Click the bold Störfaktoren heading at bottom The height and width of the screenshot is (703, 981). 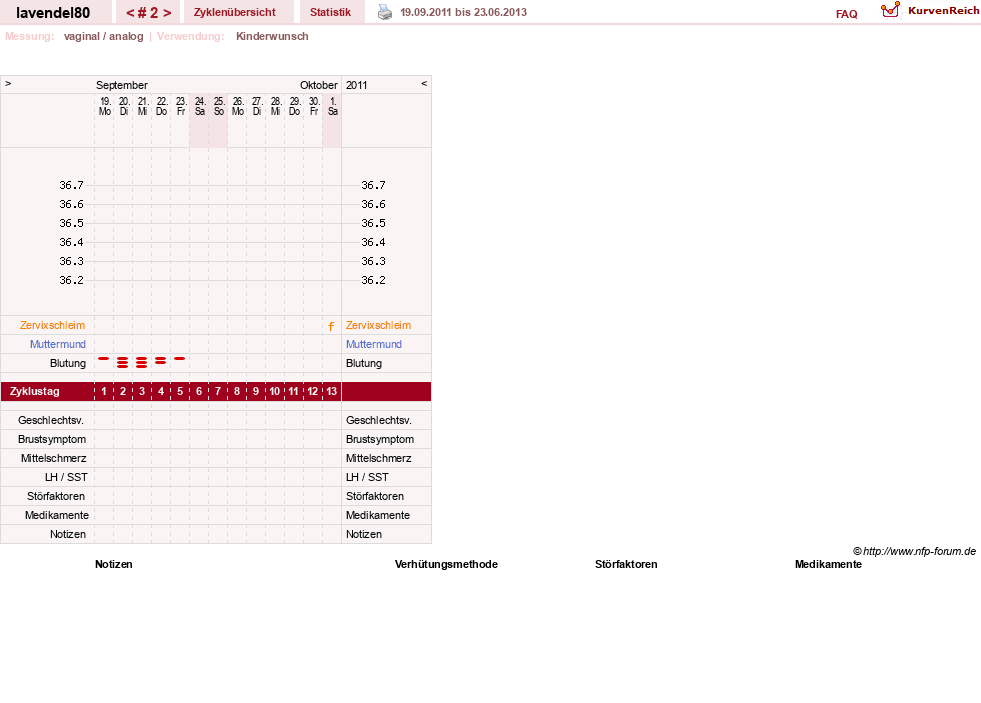(626, 564)
